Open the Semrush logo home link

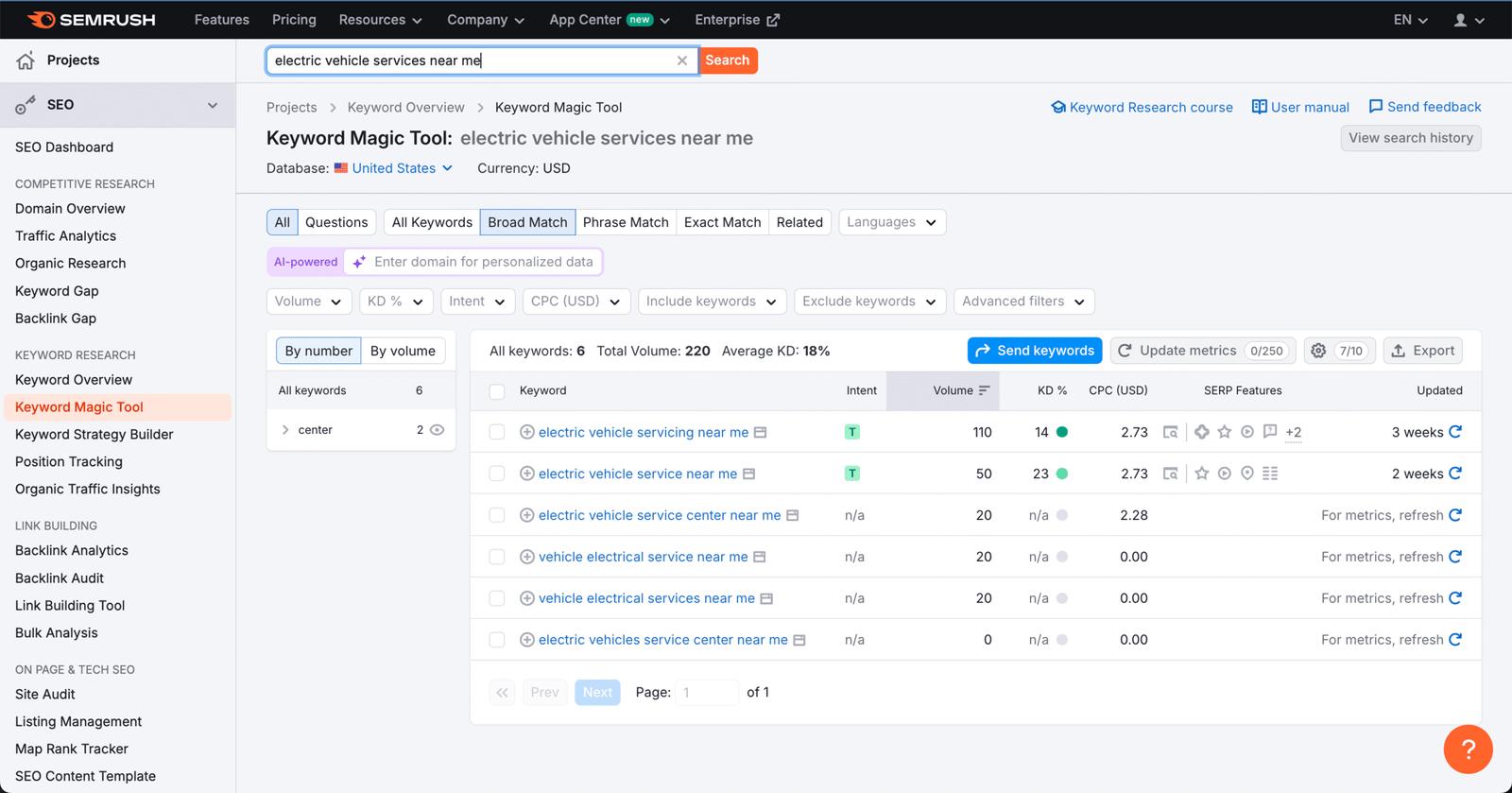(92, 19)
